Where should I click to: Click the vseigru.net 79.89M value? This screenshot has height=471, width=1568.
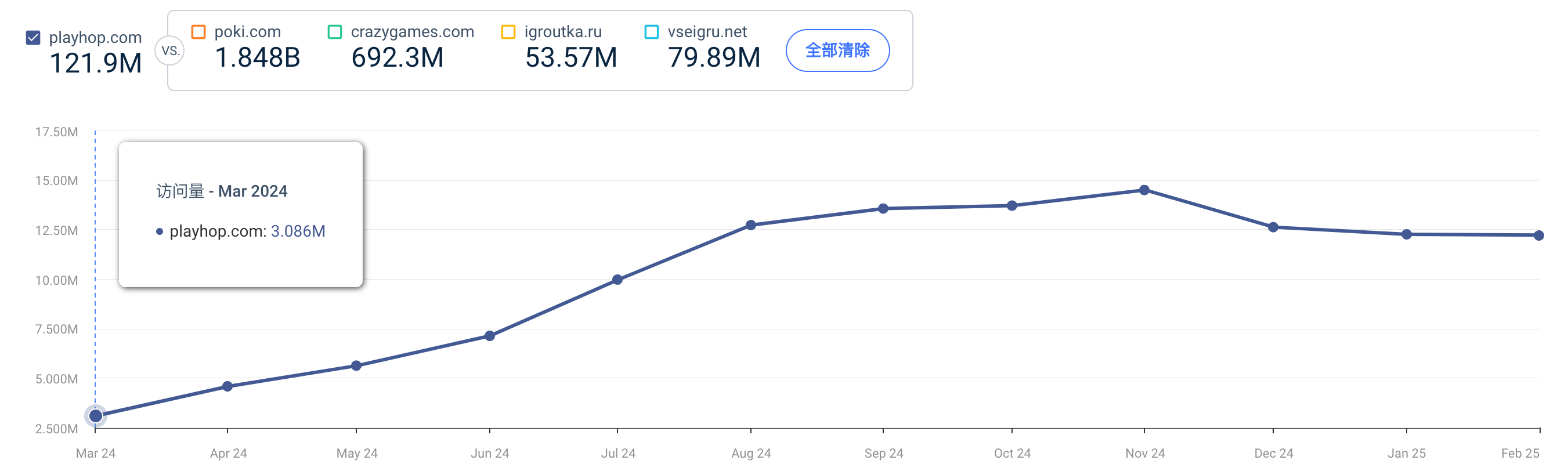[x=714, y=58]
